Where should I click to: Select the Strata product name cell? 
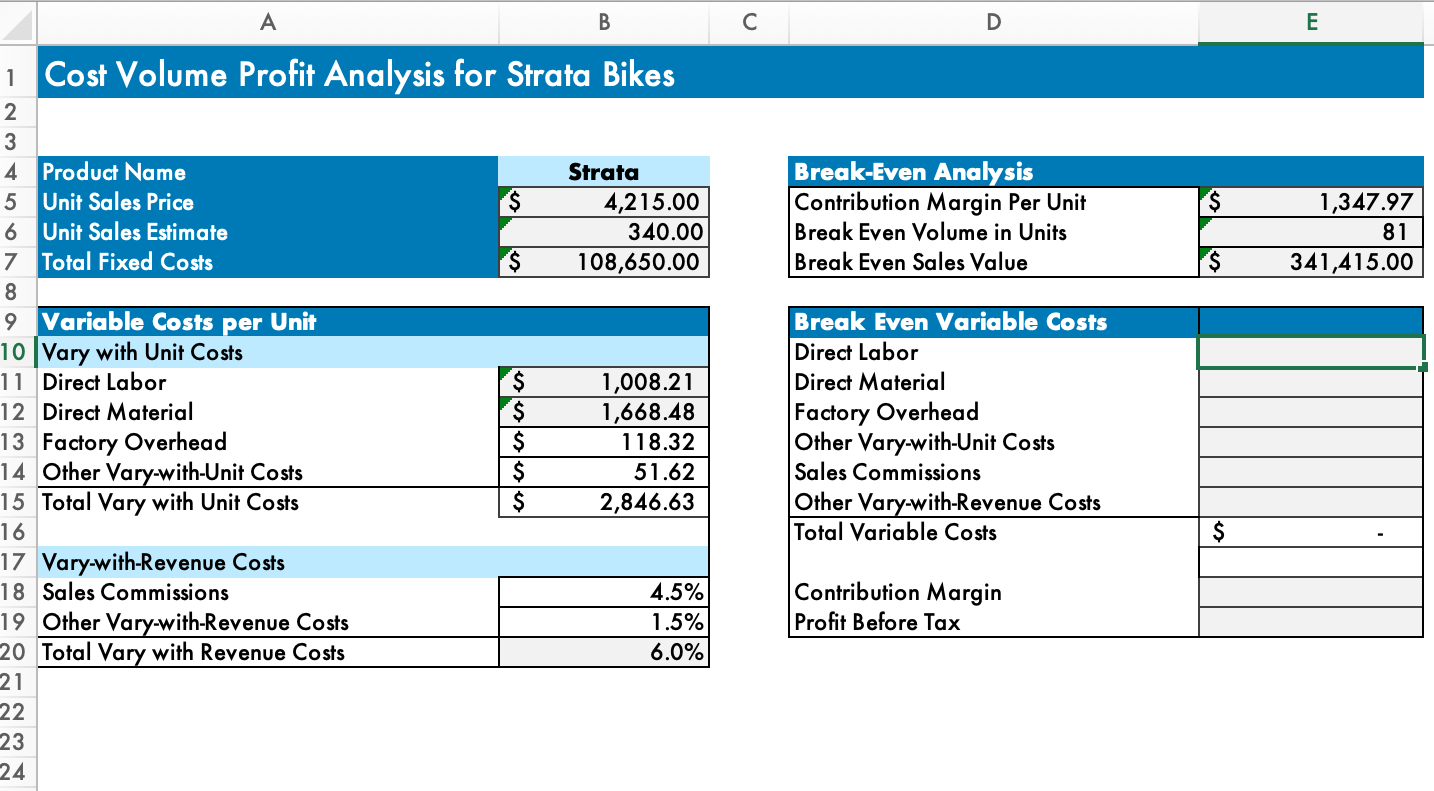(603, 172)
